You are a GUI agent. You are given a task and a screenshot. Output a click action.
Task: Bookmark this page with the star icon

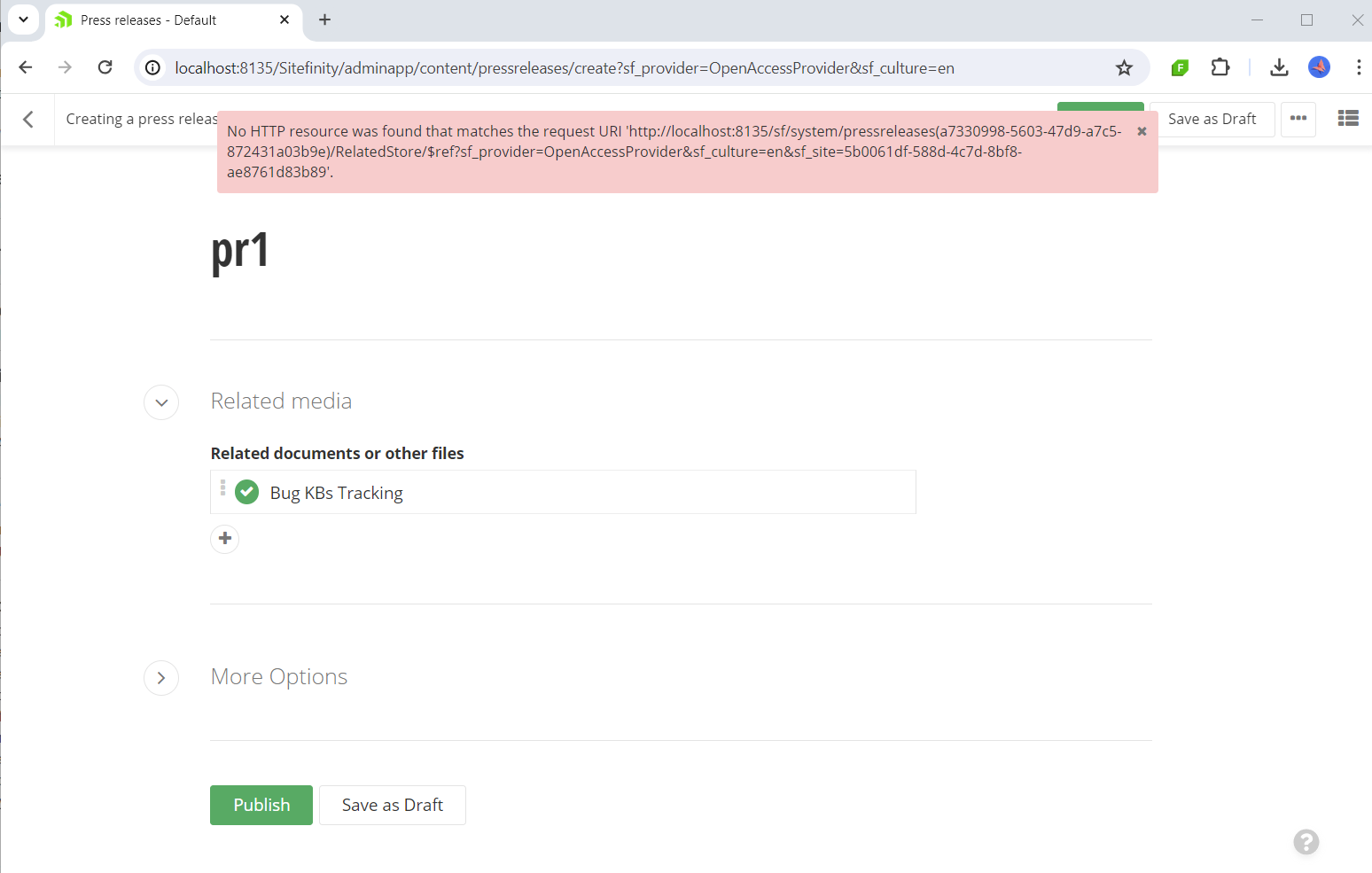click(1124, 68)
